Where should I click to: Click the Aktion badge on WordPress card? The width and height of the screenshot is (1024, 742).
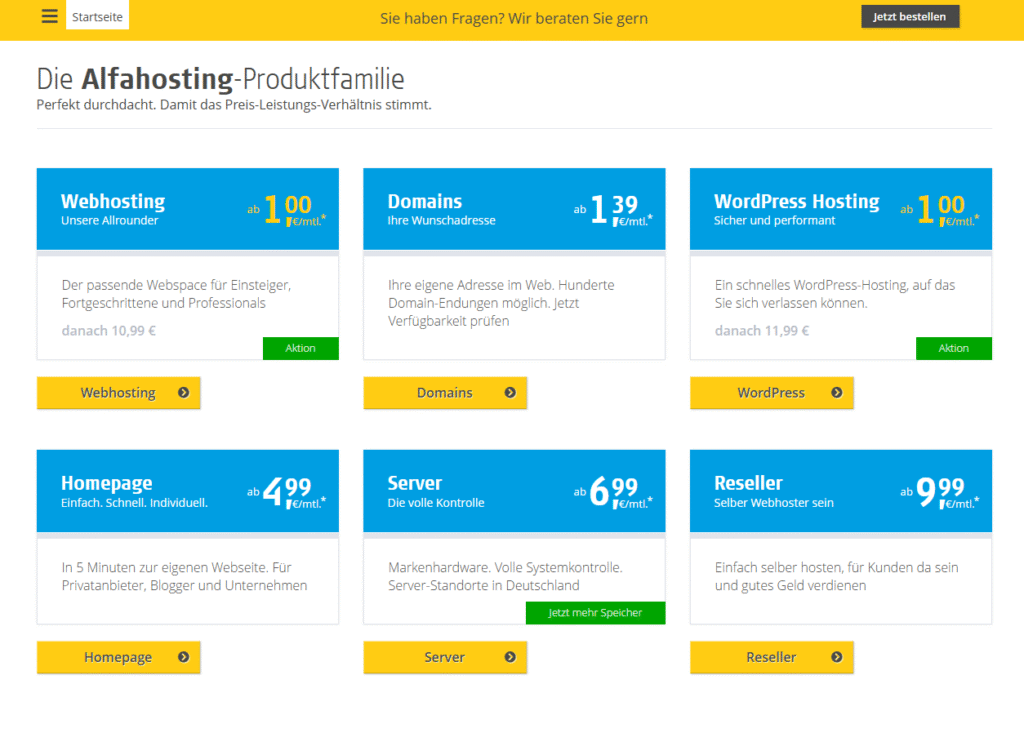click(953, 348)
